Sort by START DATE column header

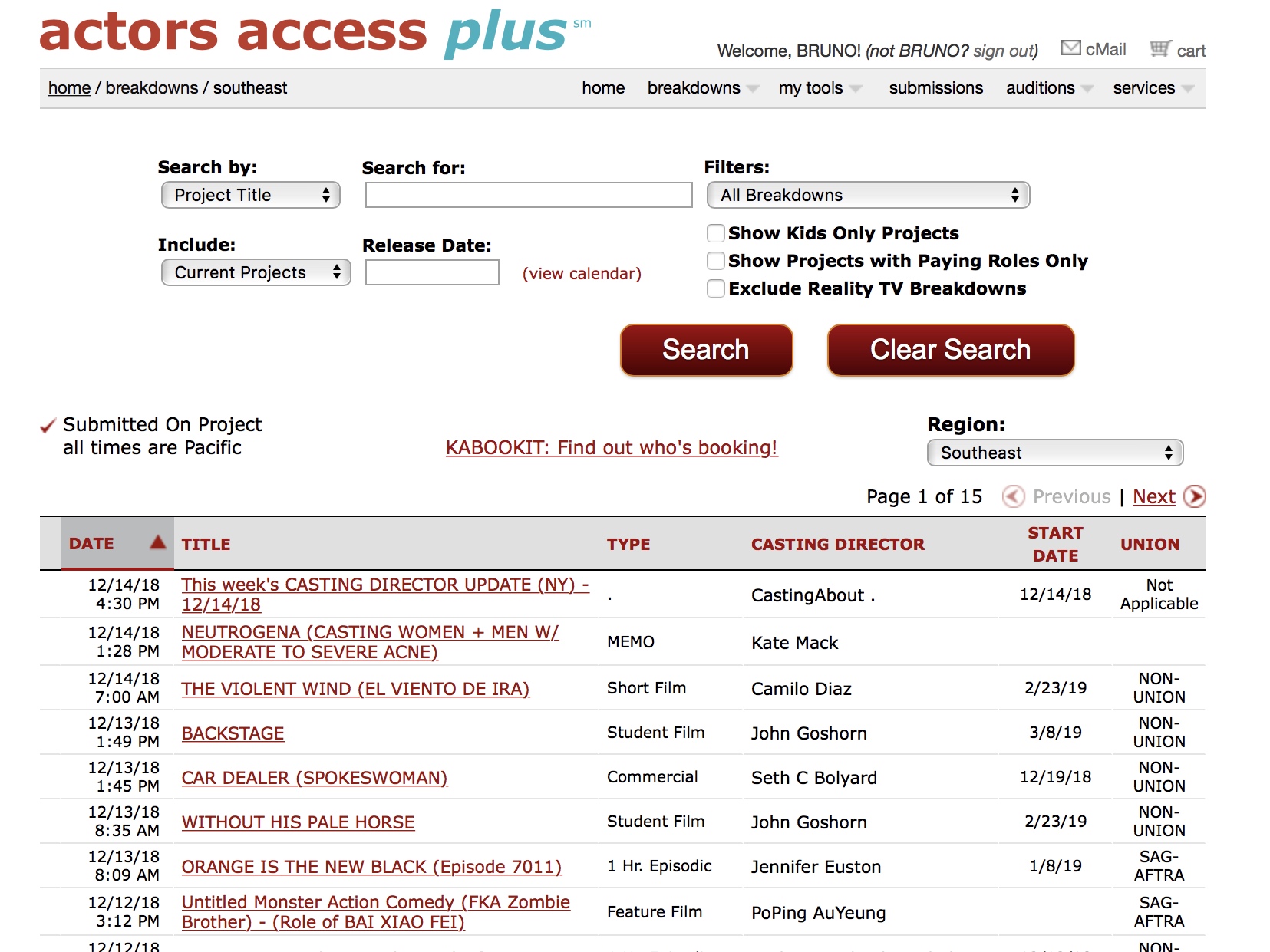coord(1055,544)
